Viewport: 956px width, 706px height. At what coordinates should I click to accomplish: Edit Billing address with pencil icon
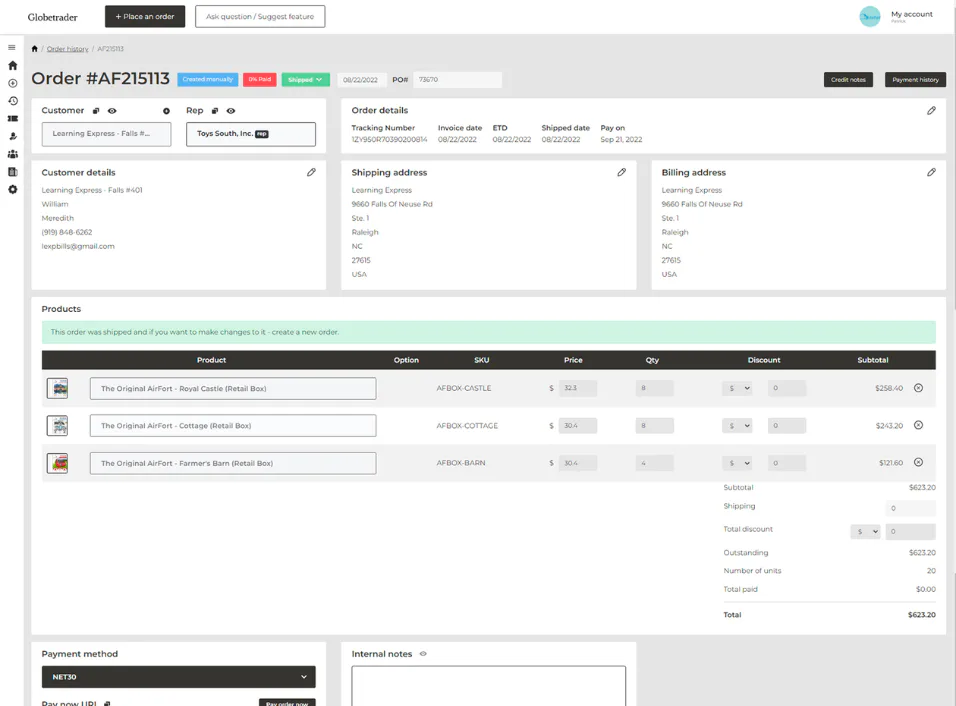[x=931, y=173]
